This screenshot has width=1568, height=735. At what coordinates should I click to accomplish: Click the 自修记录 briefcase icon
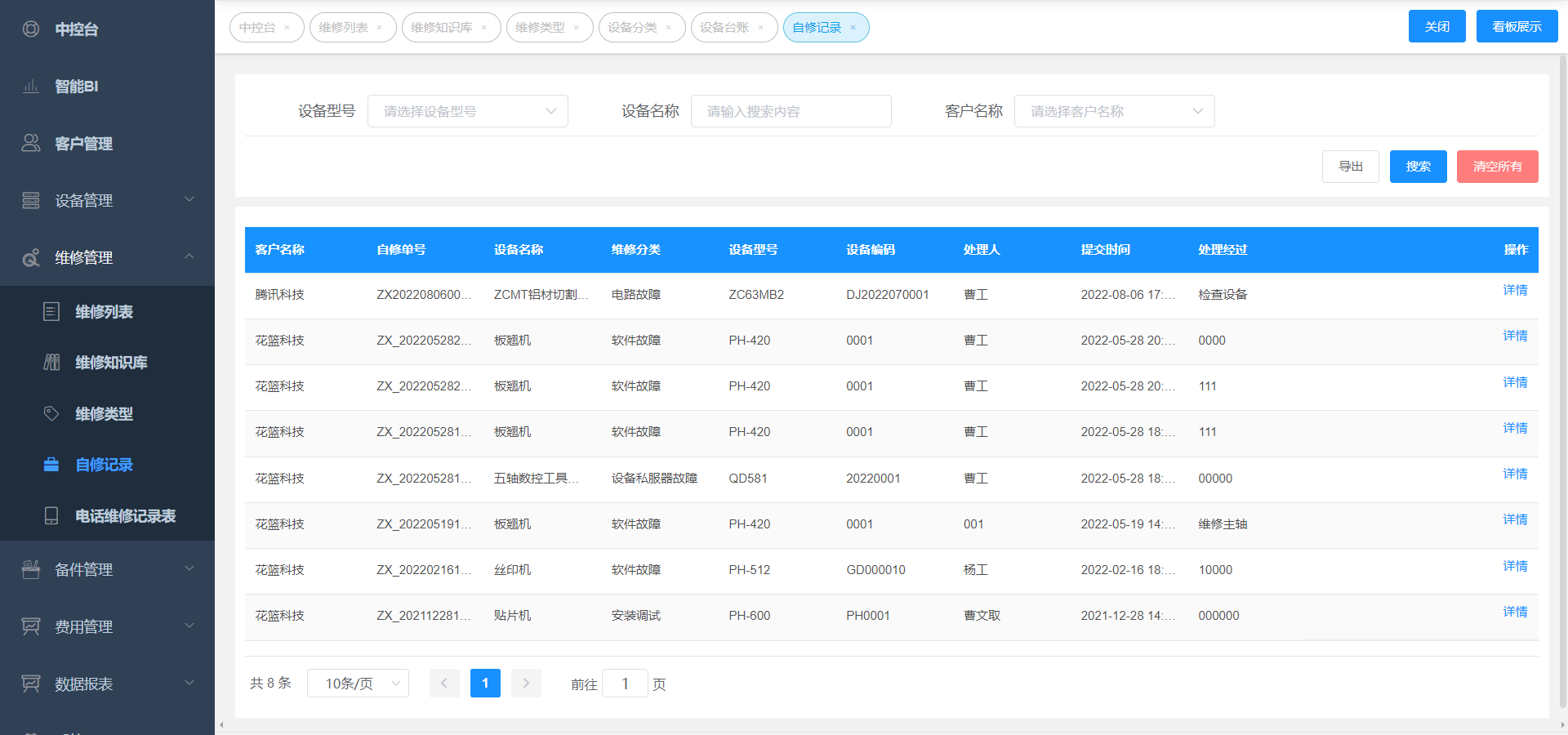[x=51, y=464]
